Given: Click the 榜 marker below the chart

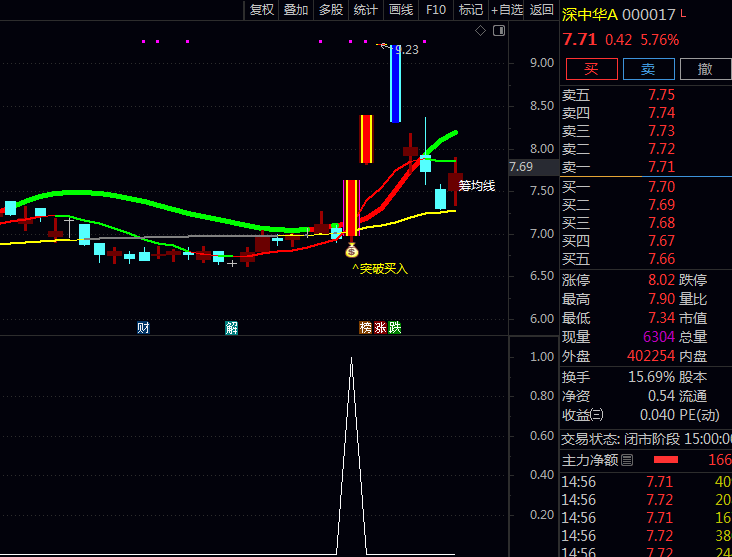Looking at the screenshot, I should (366, 328).
